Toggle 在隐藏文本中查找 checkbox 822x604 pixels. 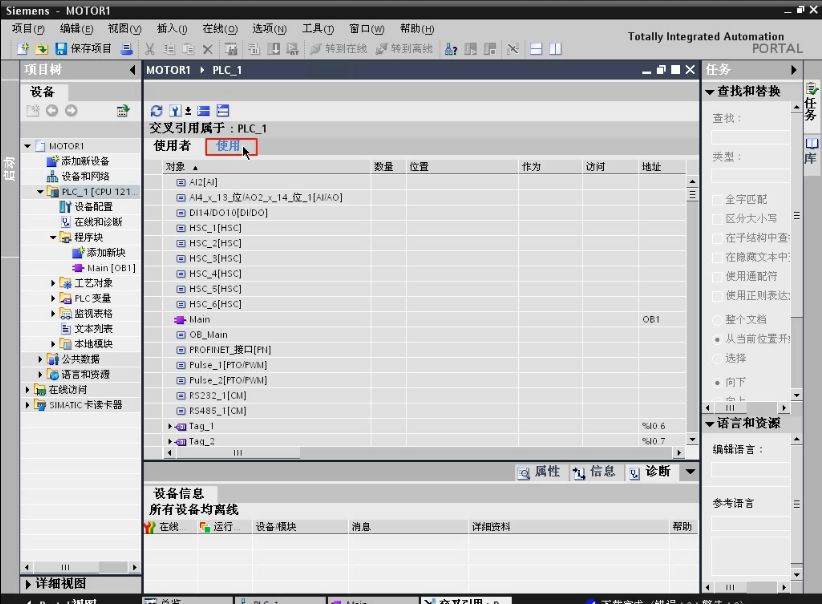(717, 257)
